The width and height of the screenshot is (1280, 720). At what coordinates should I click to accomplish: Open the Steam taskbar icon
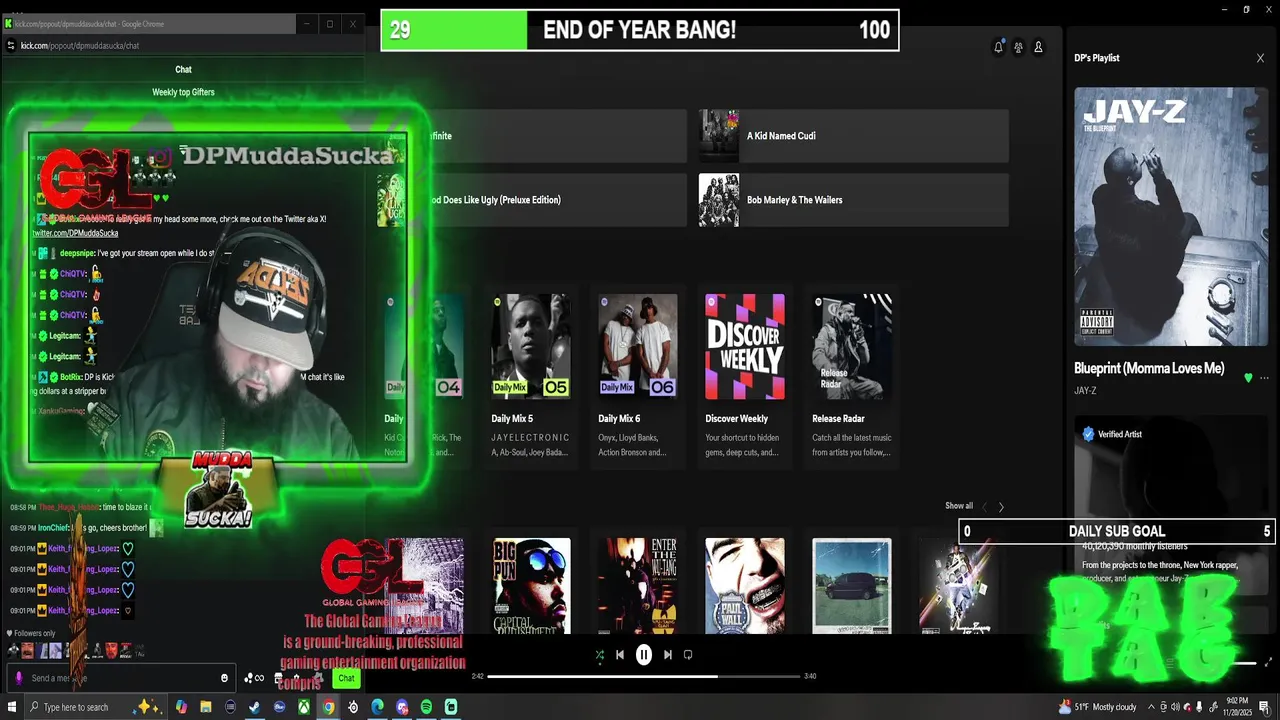tap(255, 707)
